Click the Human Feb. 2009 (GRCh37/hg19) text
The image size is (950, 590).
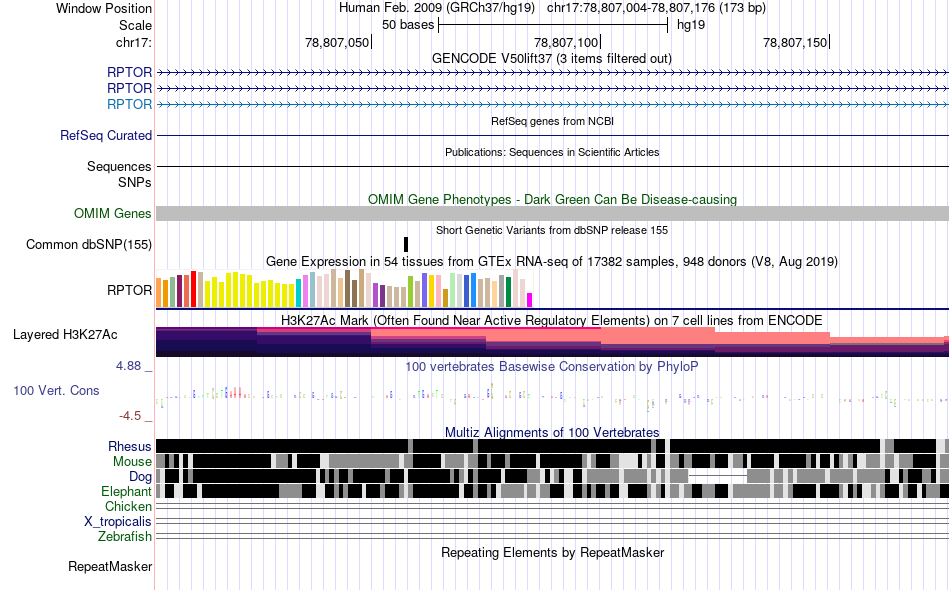(x=437, y=8)
